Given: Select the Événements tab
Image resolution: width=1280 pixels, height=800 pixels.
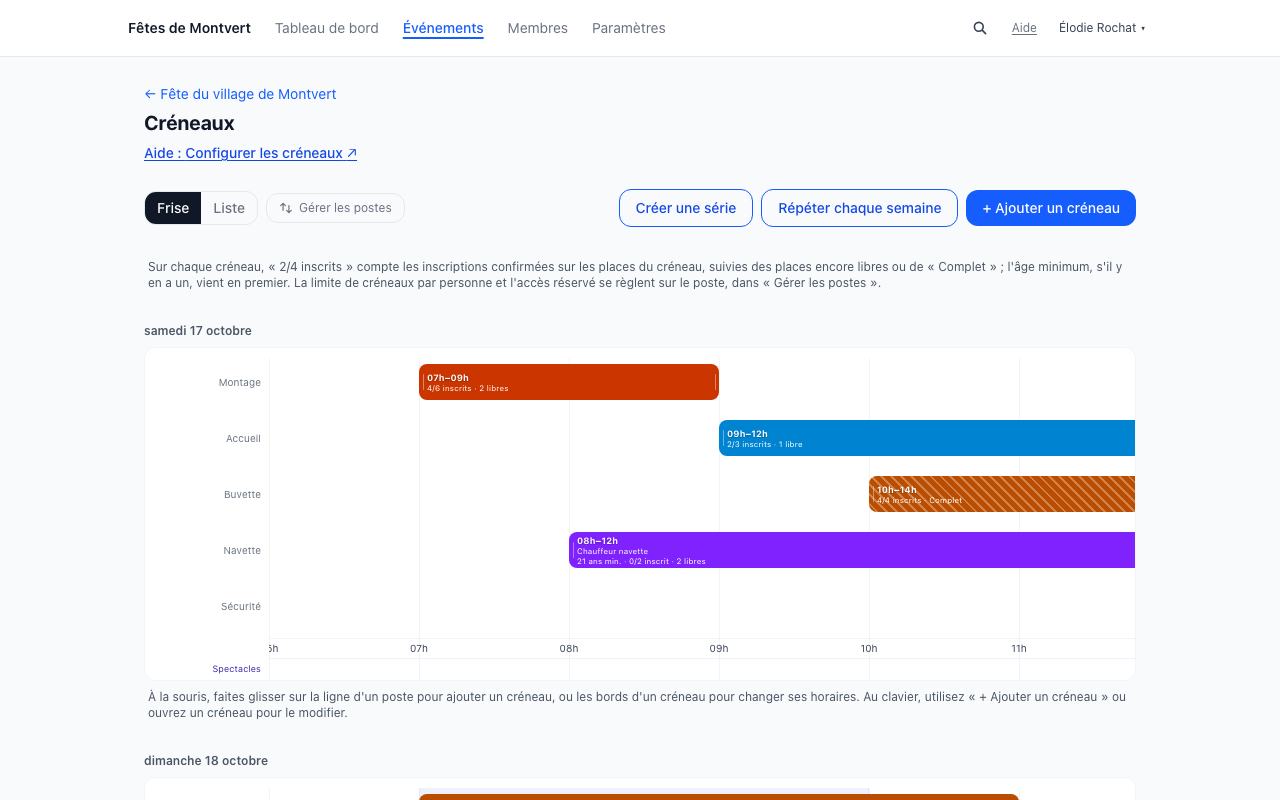Looking at the screenshot, I should 443,28.
